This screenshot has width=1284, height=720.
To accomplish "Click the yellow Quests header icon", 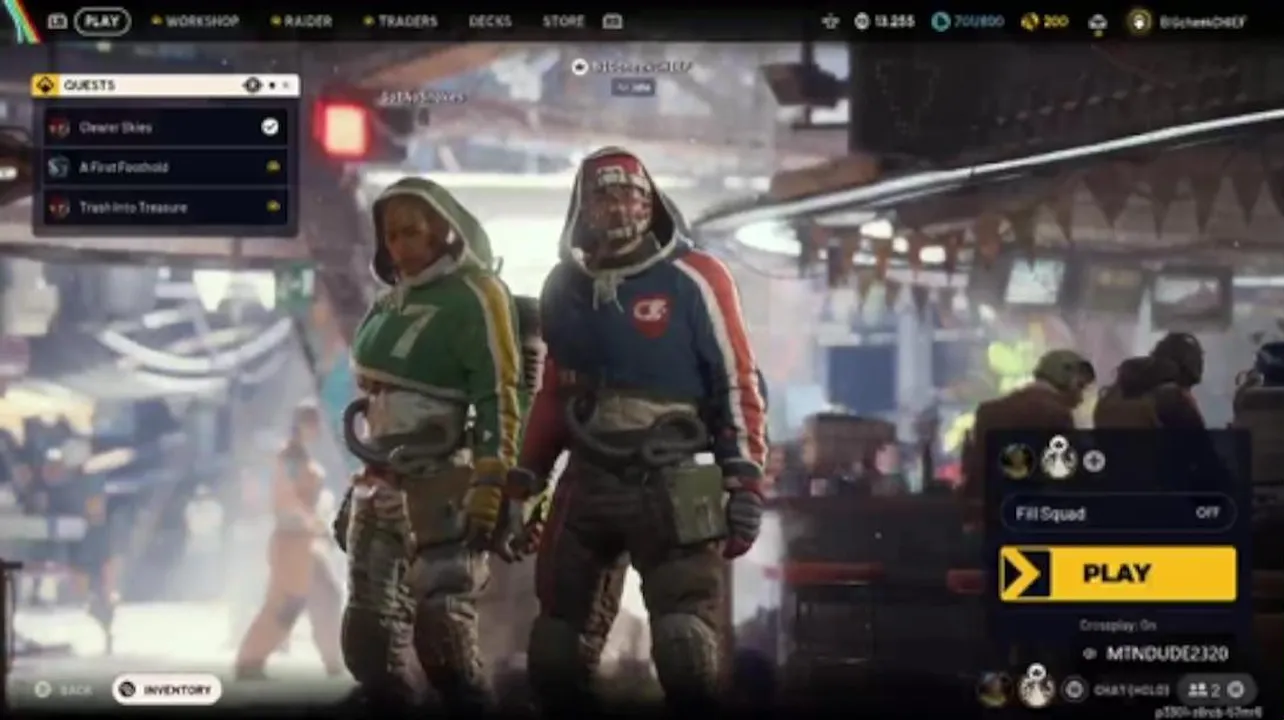I will point(45,85).
